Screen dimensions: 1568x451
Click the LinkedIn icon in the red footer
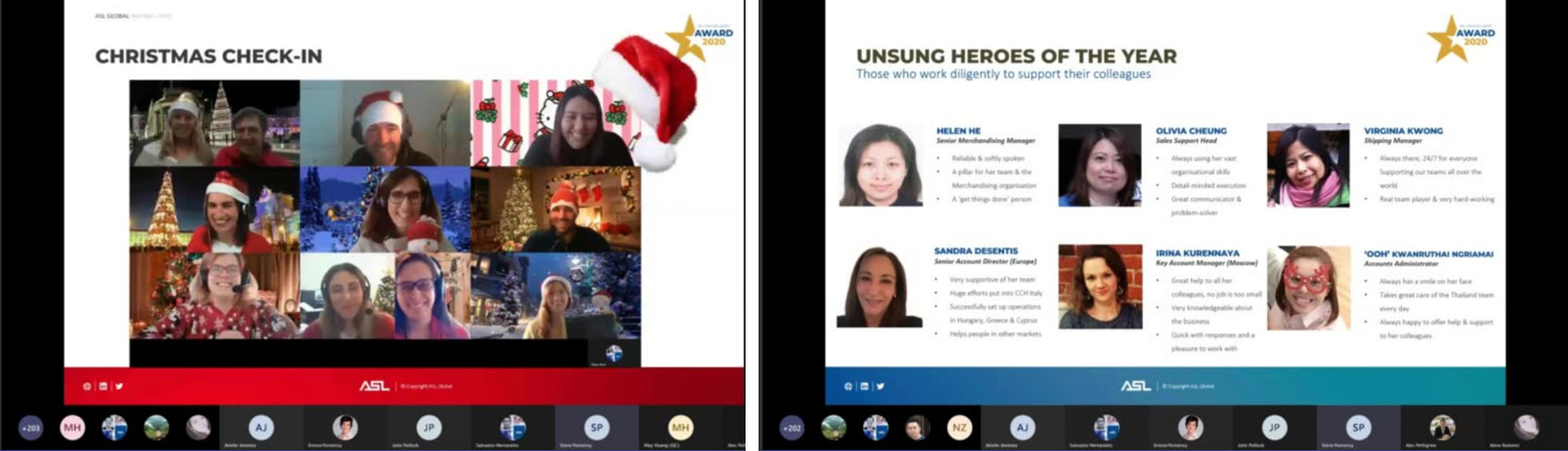click(x=103, y=386)
